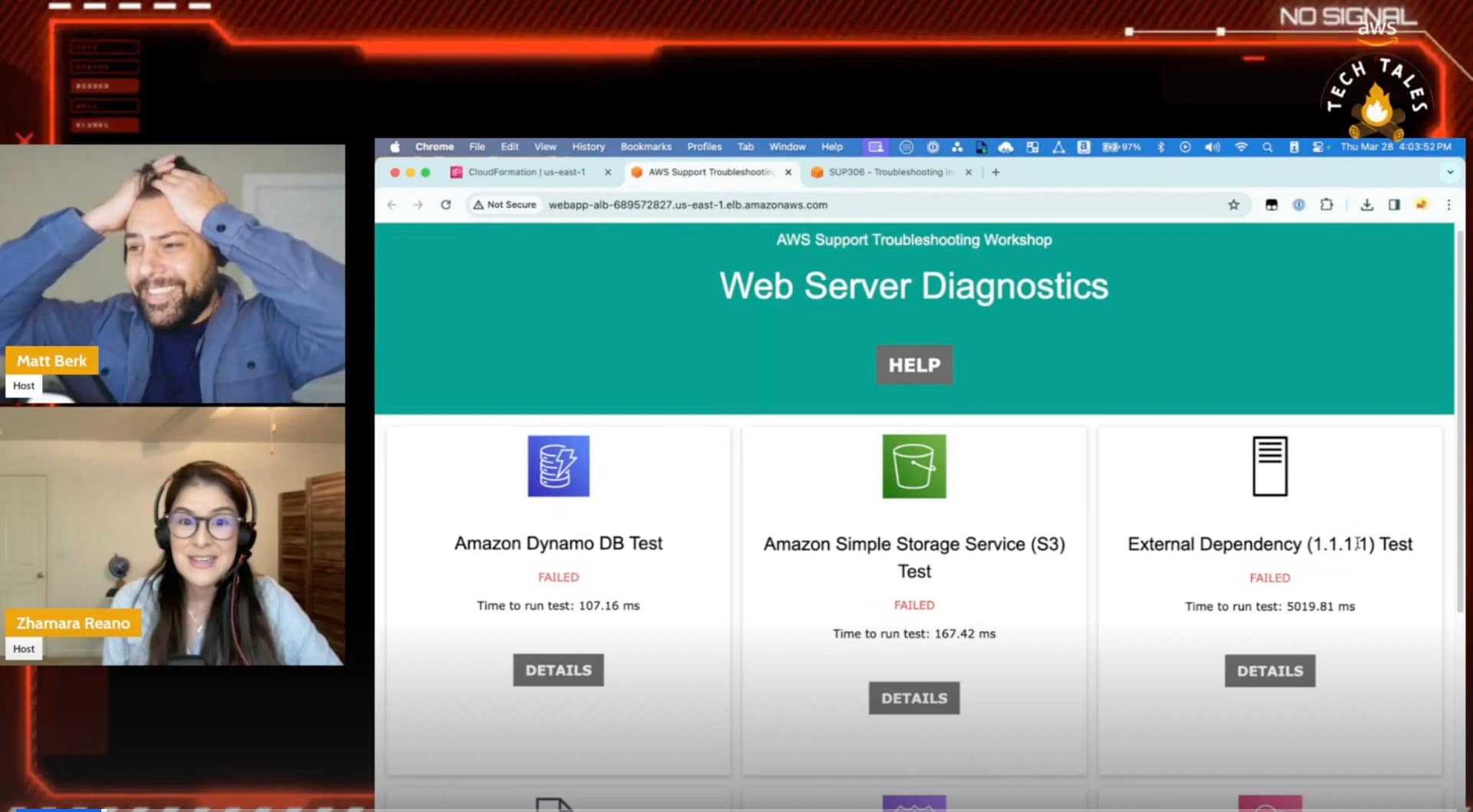Click the HELP button
The height and width of the screenshot is (812, 1473).
pos(914,365)
